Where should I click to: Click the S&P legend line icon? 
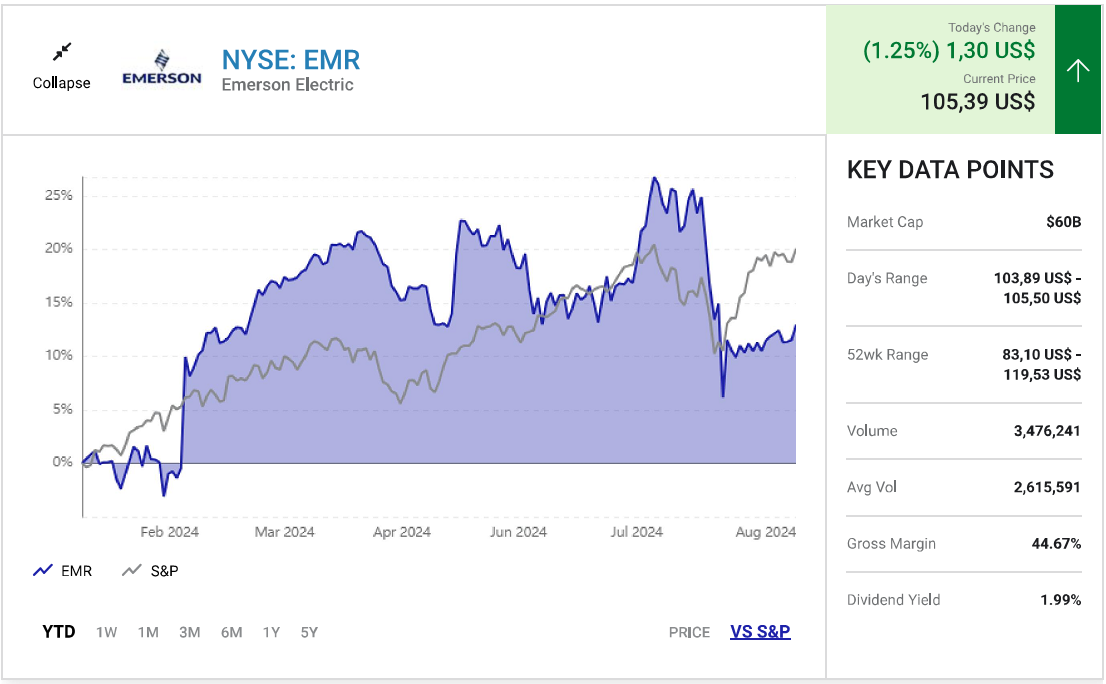point(131,571)
